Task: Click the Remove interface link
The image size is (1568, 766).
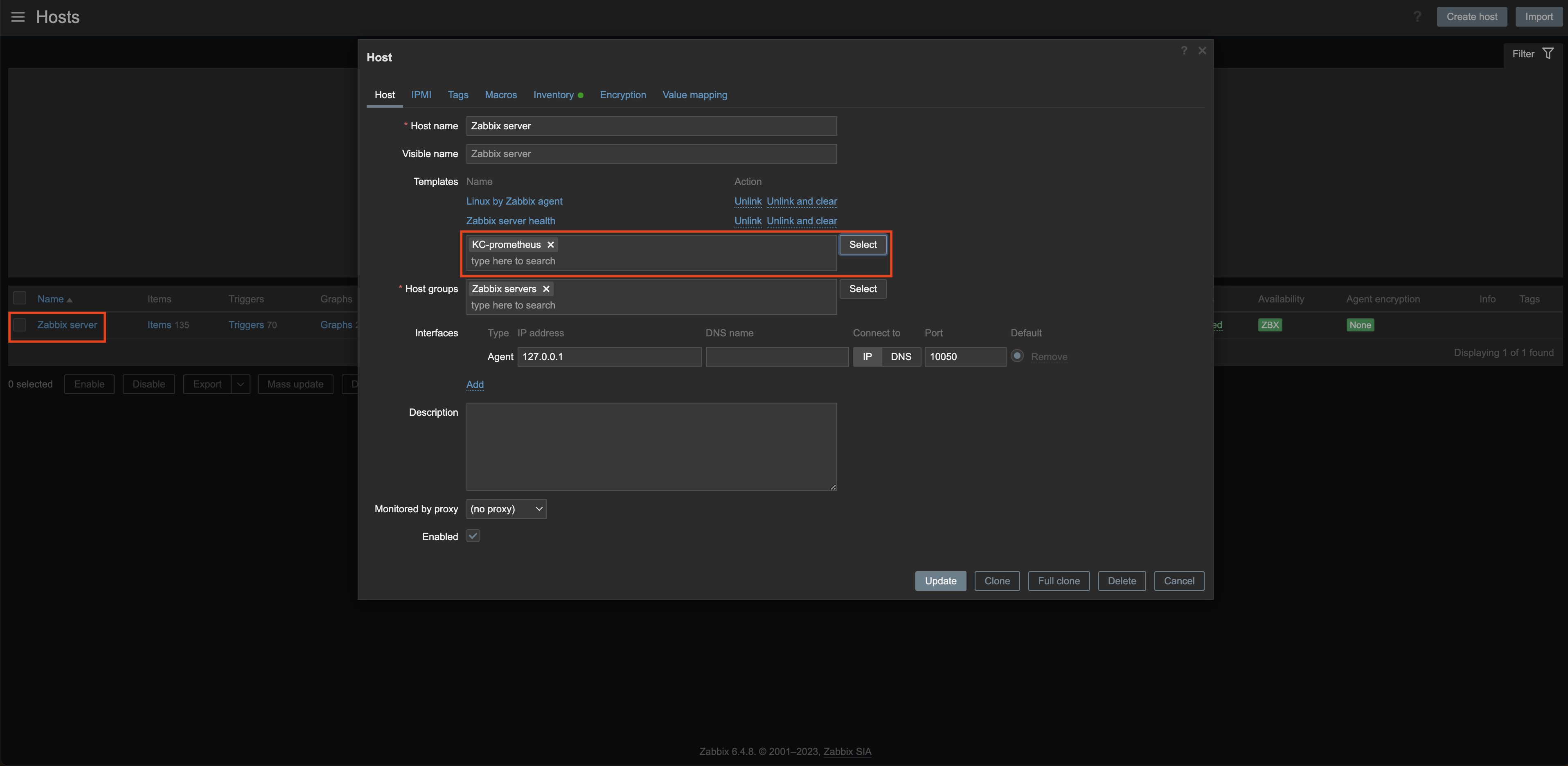Action: [x=1049, y=357]
